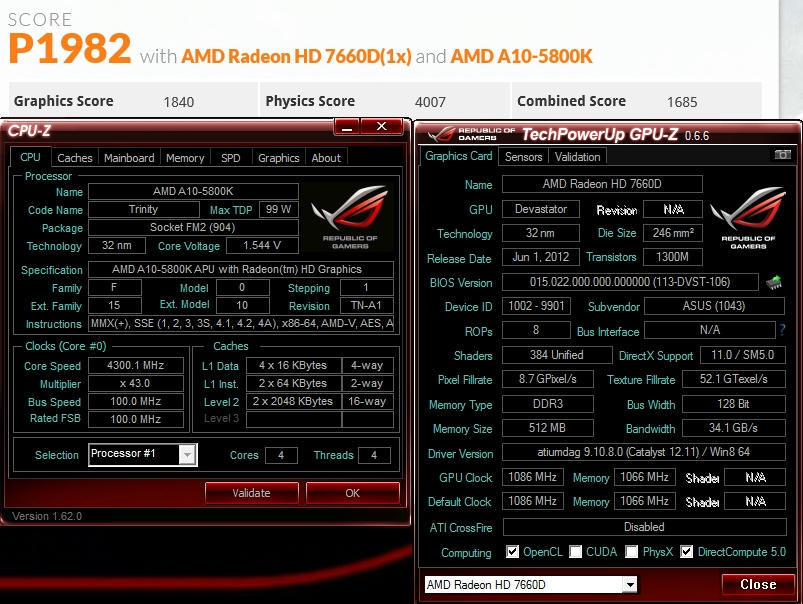Click the Shaders value 384 Unified

coord(557,355)
